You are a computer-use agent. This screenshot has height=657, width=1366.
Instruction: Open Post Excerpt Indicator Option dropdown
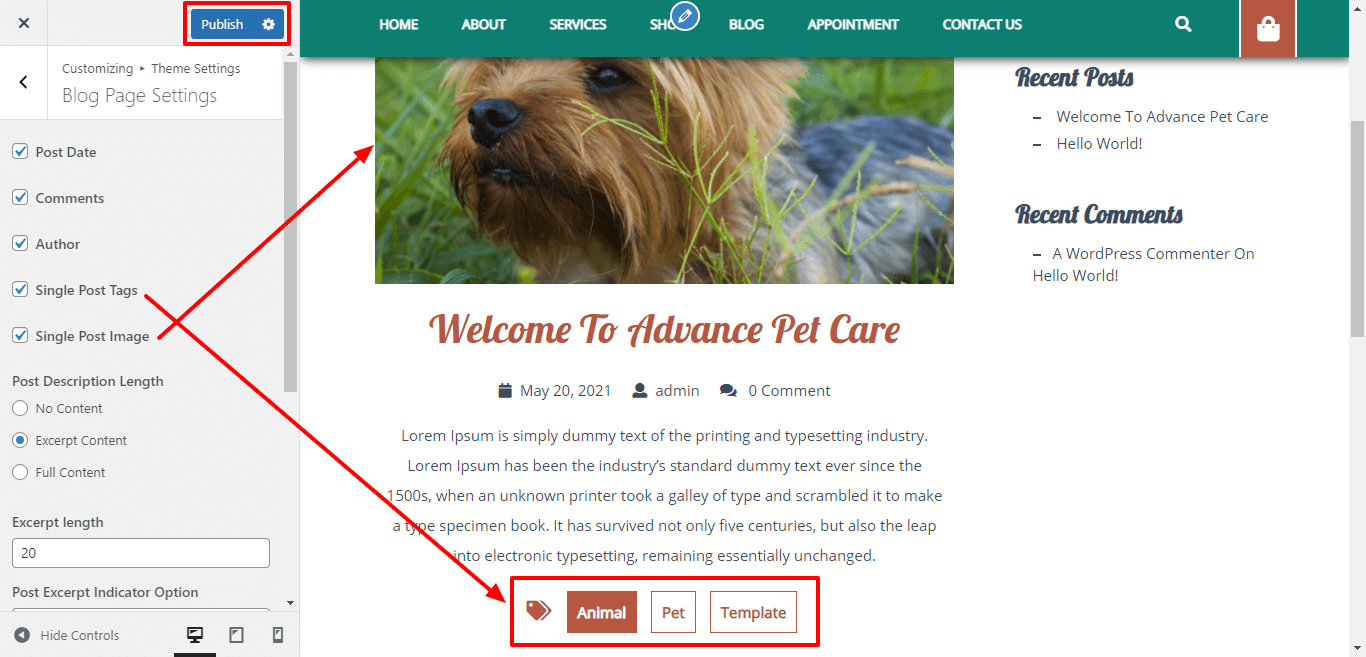pyautogui.click(x=141, y=611)
